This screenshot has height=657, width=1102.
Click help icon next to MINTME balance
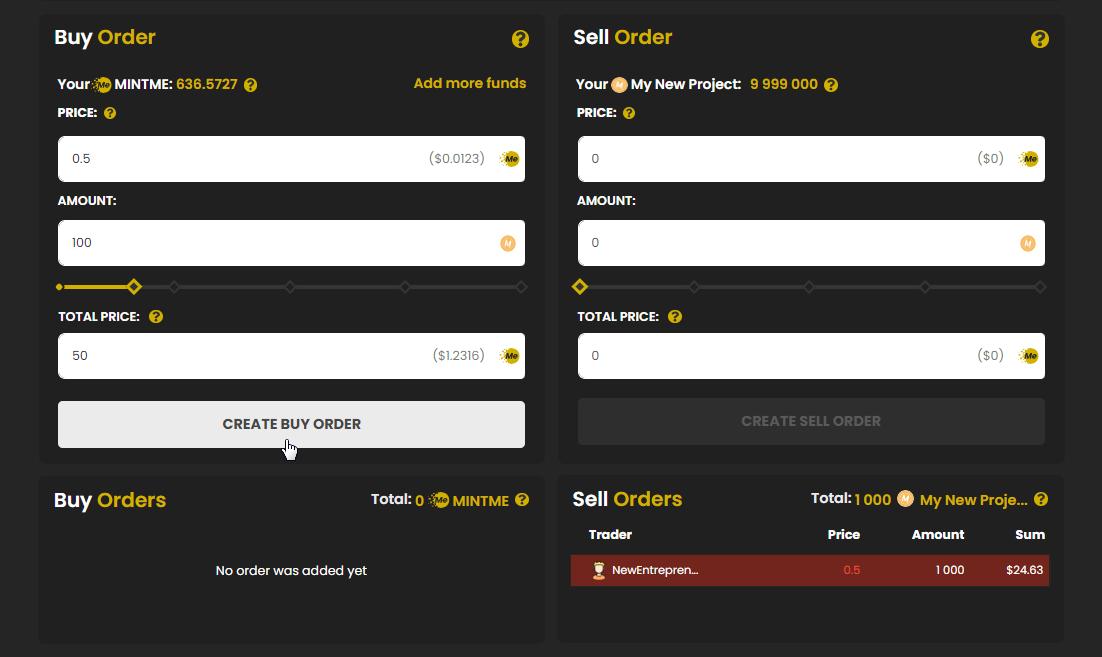point(251,85)
